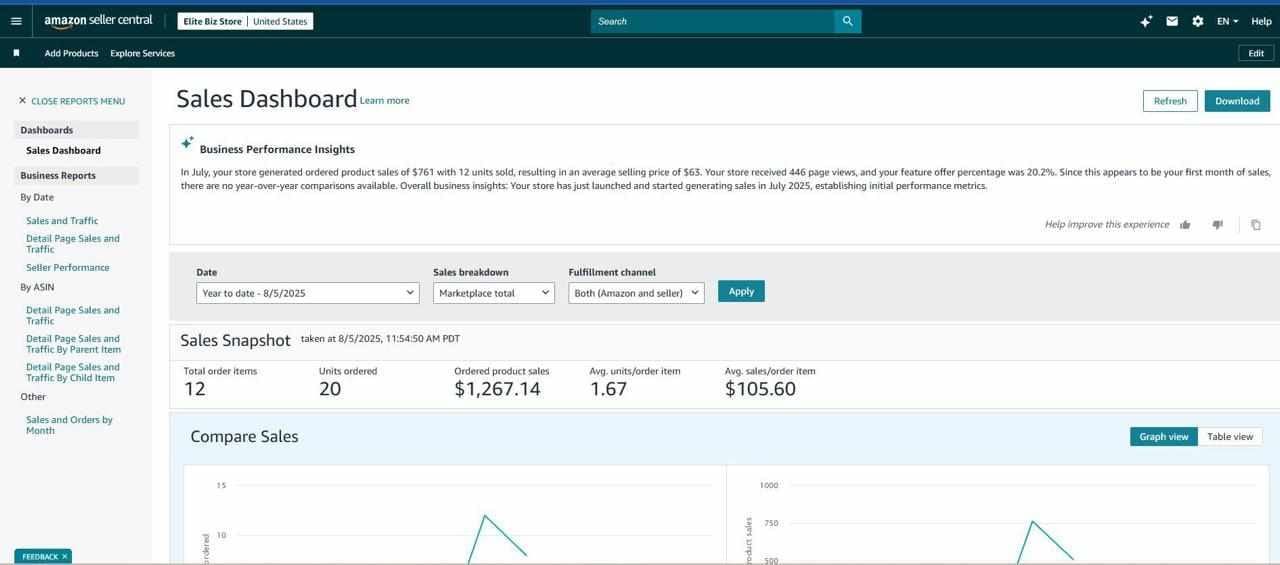Apply the selected filters
The image size is (1280, 565).
click(741, 291)
